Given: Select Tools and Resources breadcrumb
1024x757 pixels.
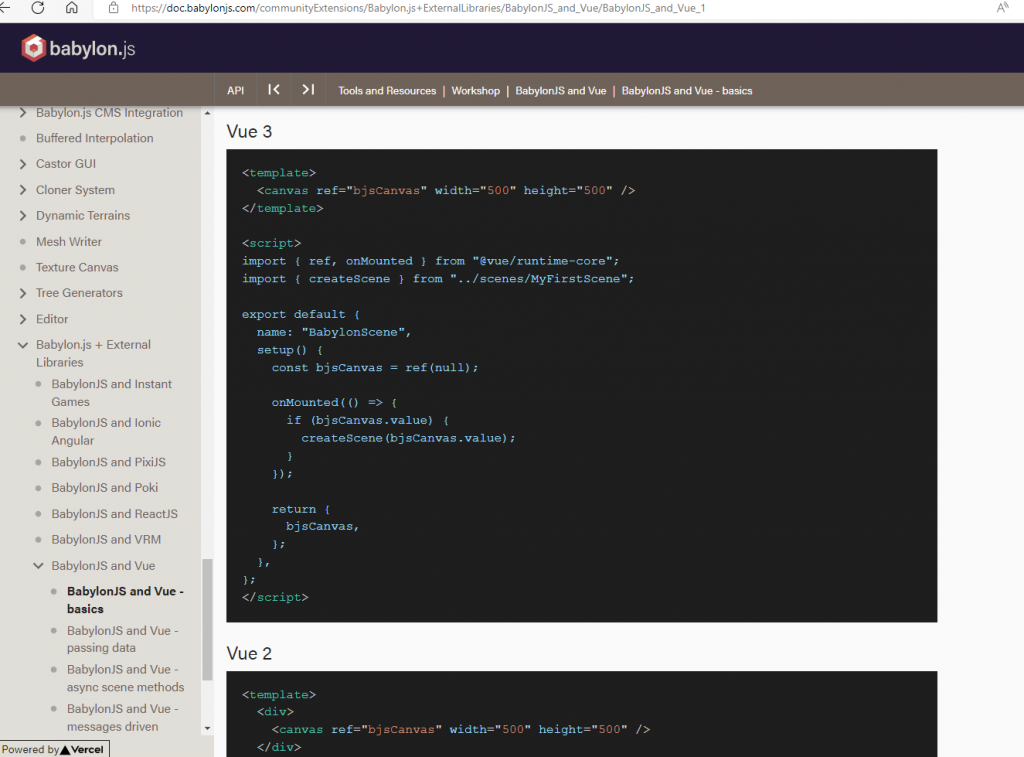Looking at the screenshot, I should 387,91.
